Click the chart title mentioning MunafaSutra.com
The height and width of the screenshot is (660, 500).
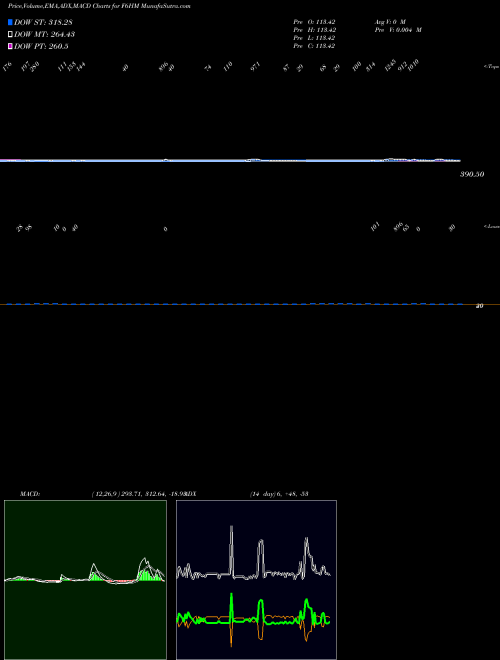pos(99,6)
